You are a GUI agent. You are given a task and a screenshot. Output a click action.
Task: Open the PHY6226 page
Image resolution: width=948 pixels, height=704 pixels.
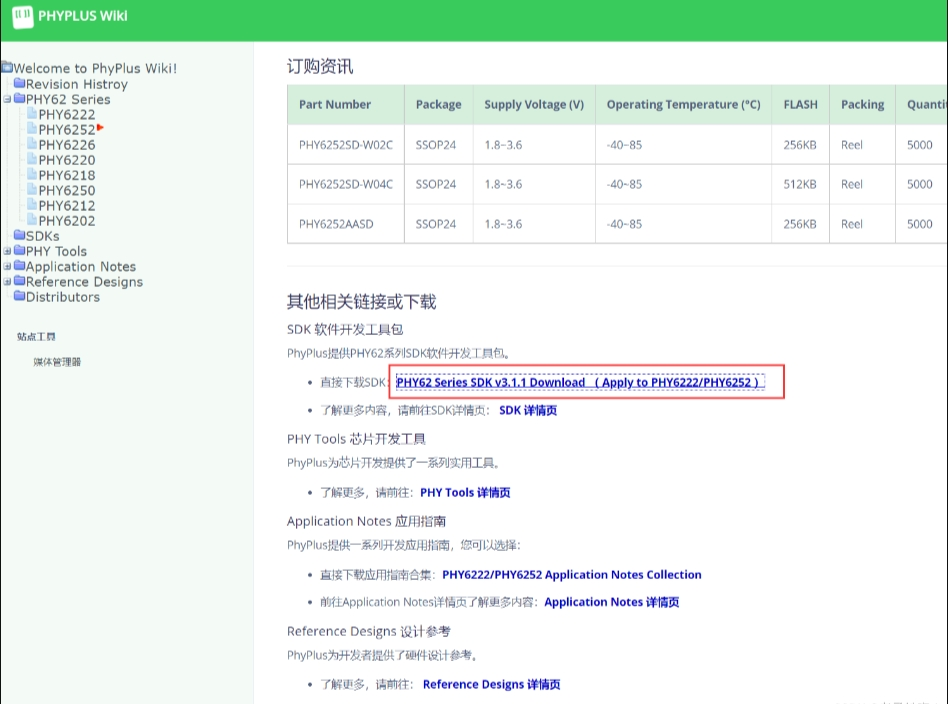67,145
